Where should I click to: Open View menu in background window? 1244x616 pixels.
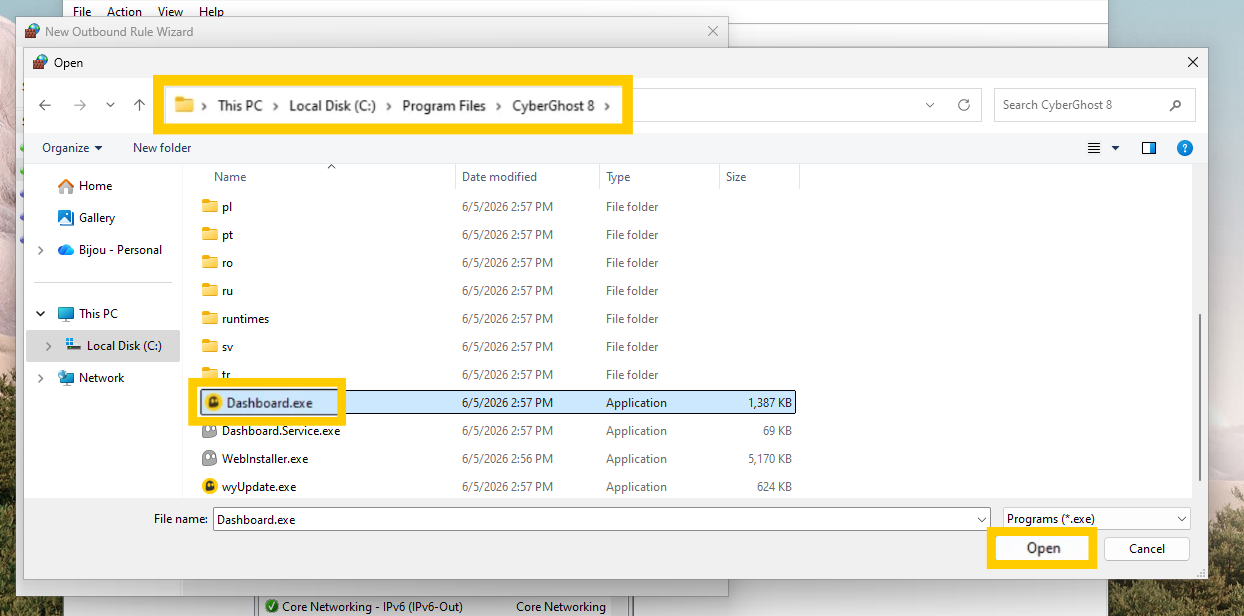(170, 12)
